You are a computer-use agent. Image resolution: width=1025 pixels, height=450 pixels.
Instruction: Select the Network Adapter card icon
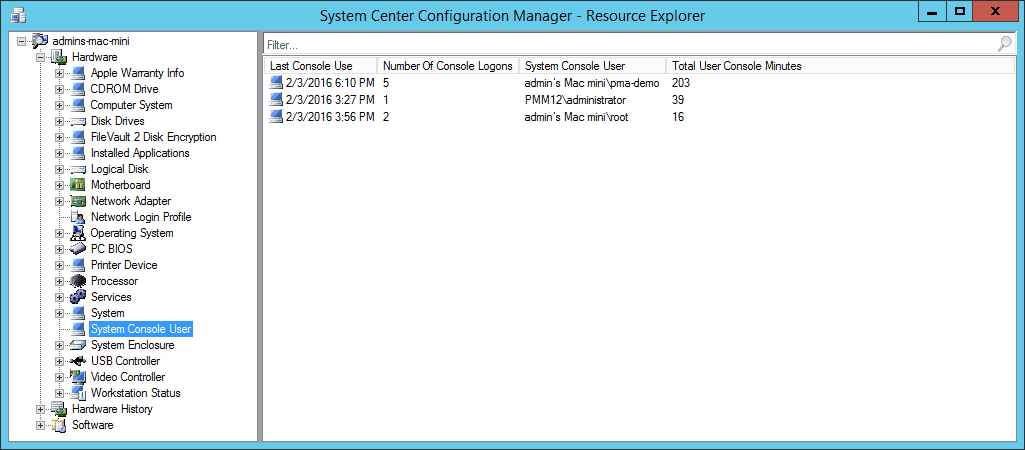pyautogui.click(x=78, y=201)
